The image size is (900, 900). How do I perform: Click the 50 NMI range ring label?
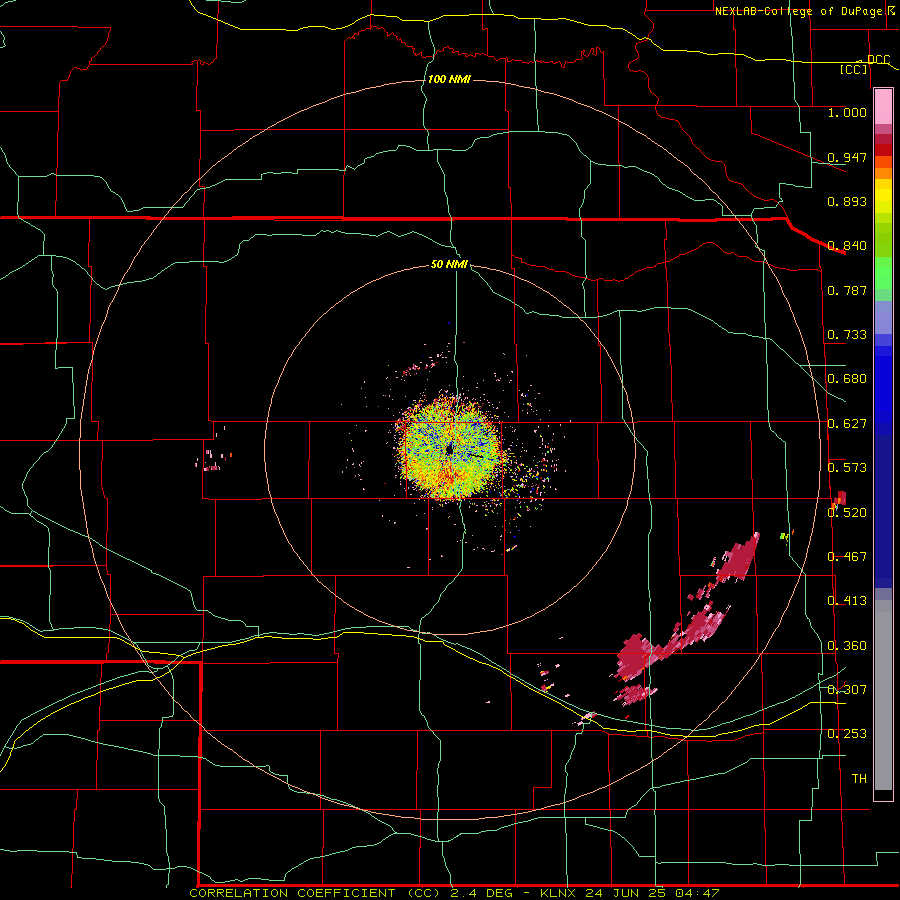coord(449,265)
